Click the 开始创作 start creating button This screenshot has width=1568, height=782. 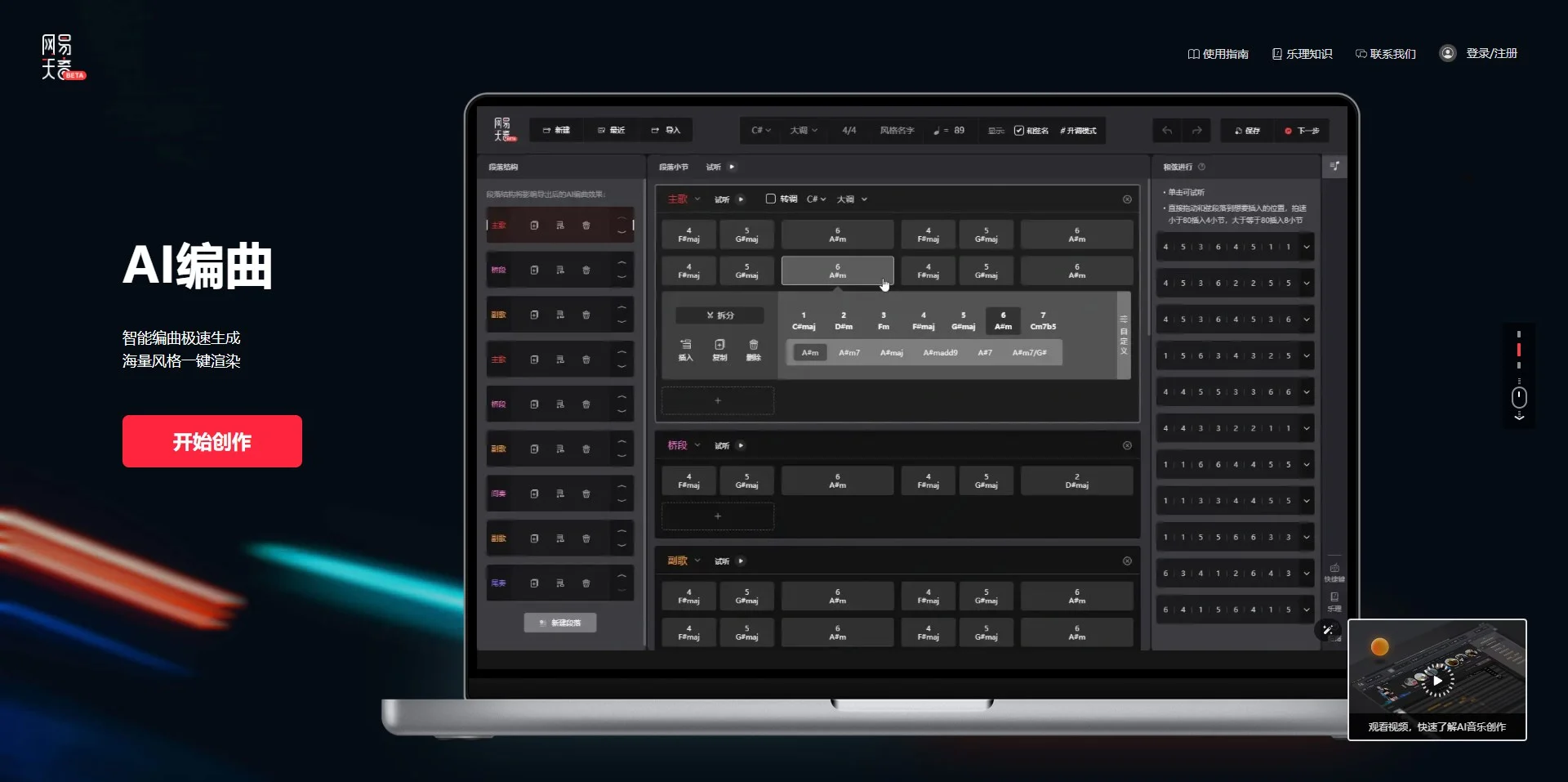(x=212, y=441)
